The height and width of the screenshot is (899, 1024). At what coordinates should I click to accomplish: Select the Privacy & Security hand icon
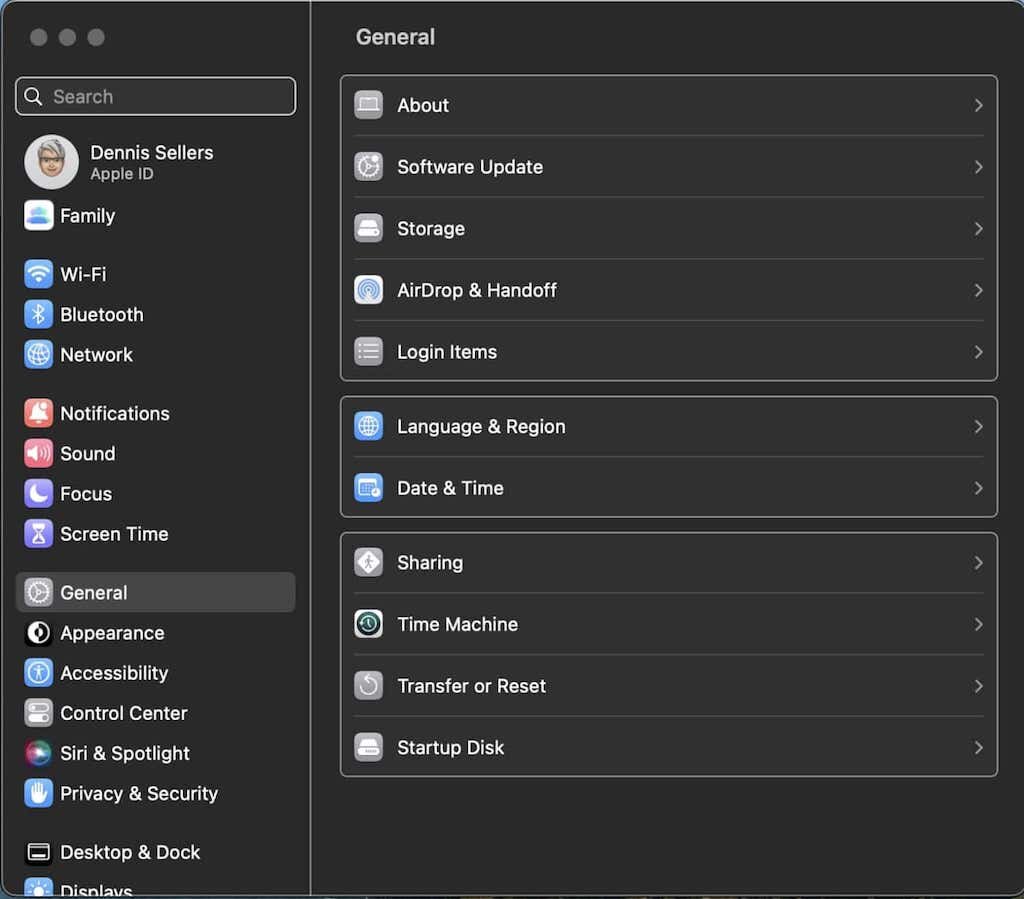coord(39,793)
